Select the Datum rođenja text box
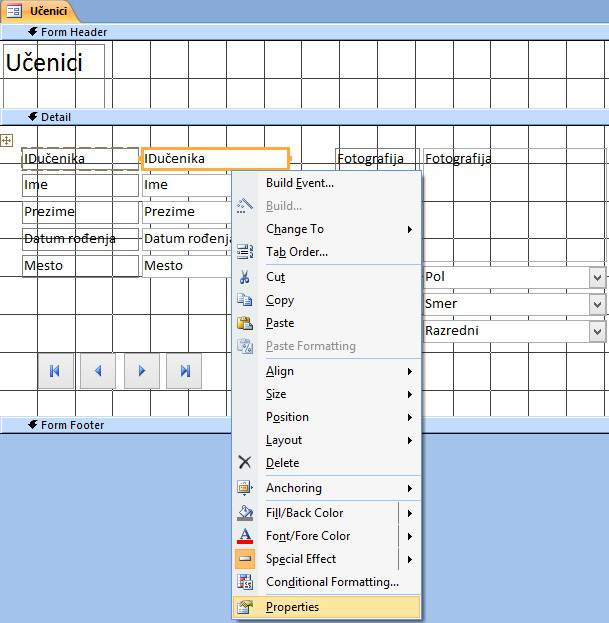 187,239
